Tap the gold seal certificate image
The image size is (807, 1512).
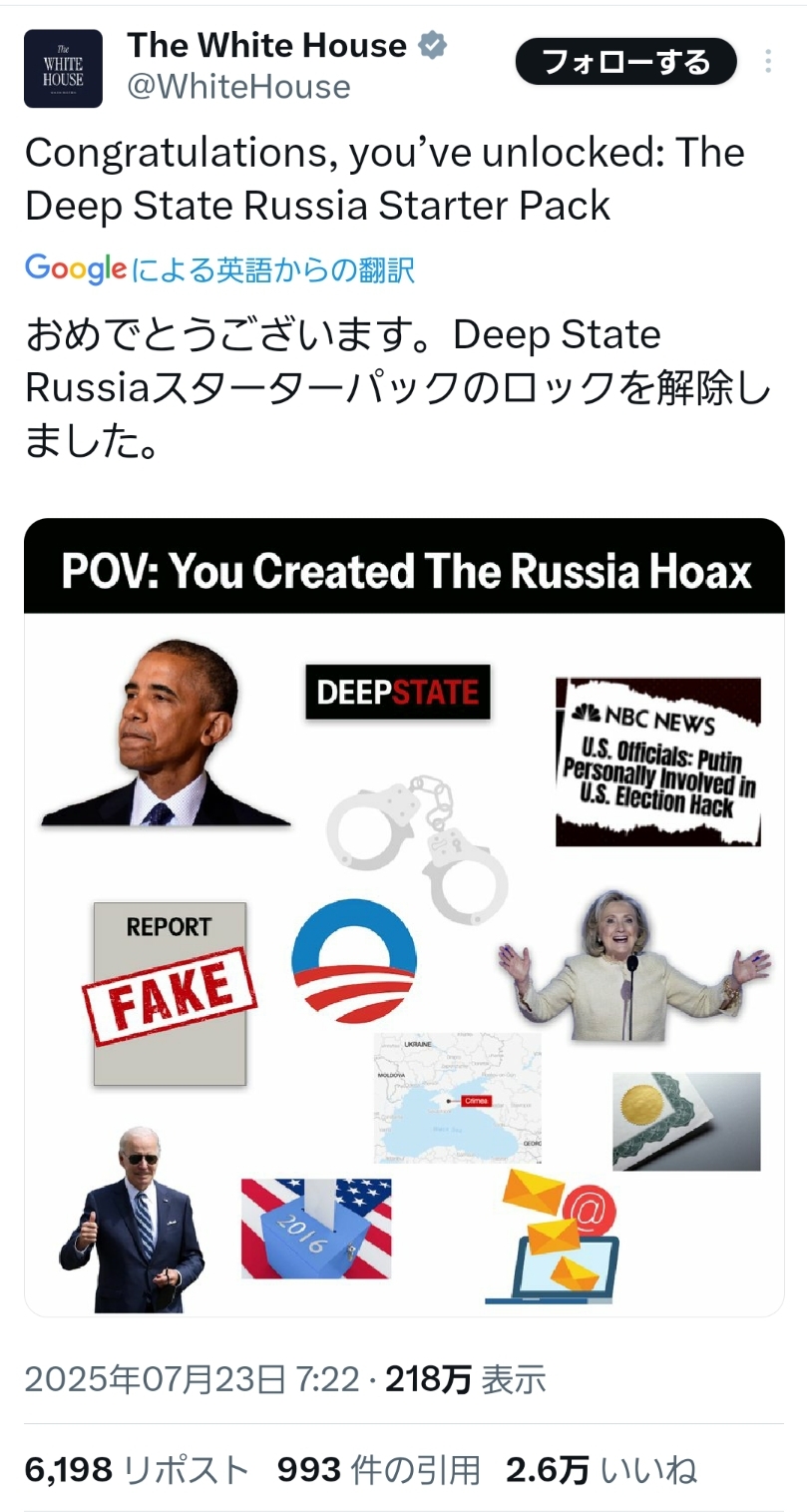[x=686, y=1121]
